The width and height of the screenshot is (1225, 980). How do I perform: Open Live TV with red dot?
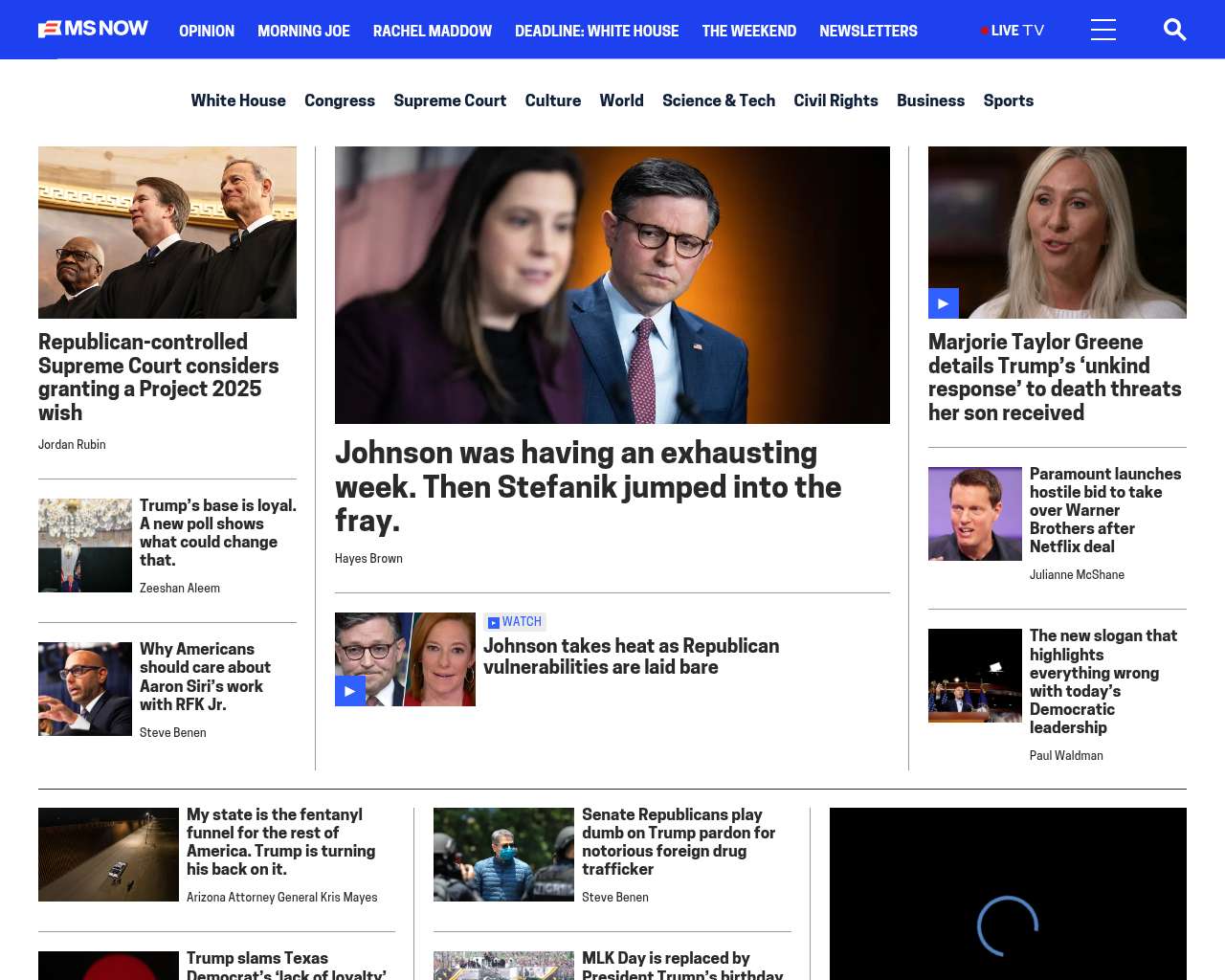click(1013, 31)
